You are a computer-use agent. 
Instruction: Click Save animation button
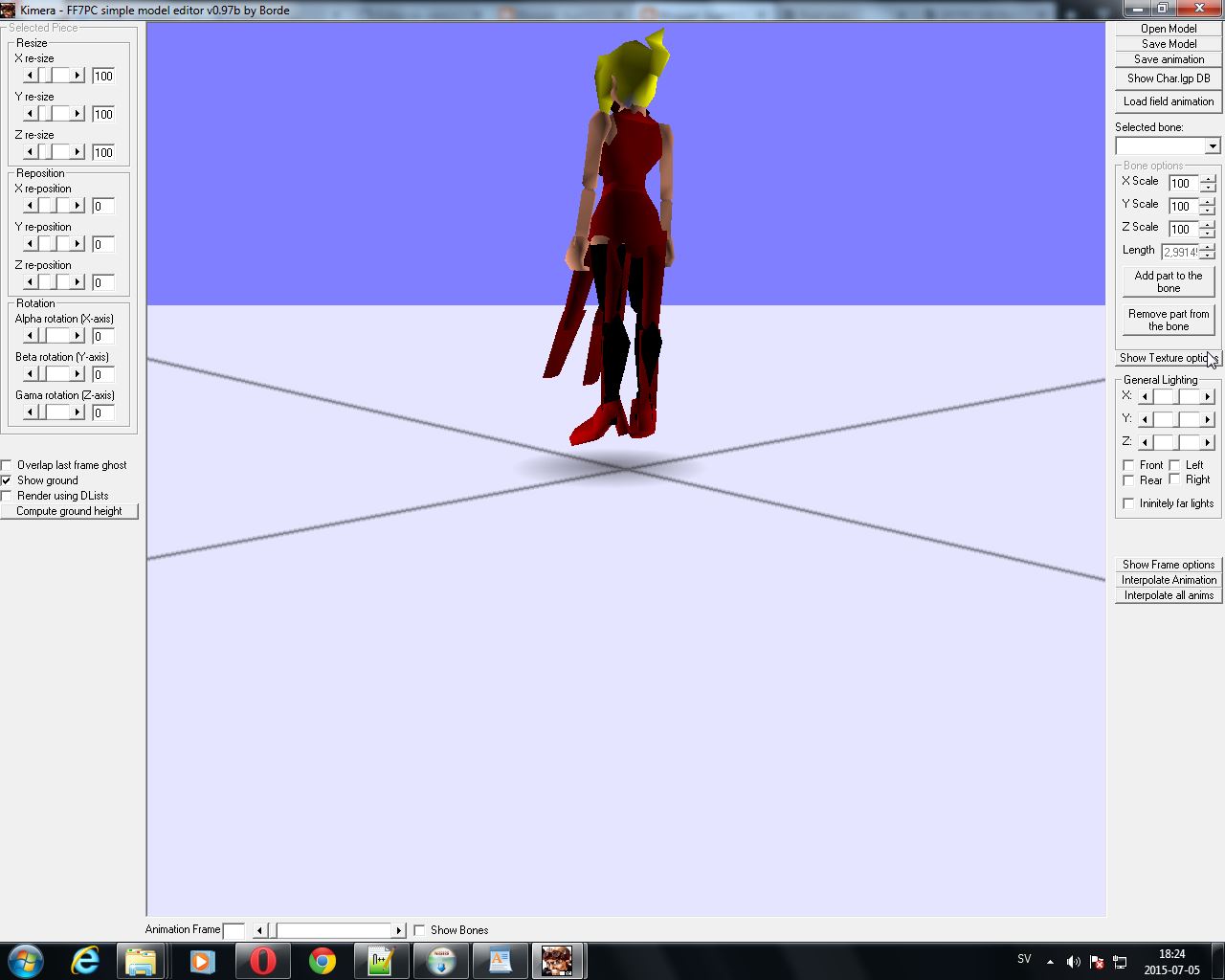click(x=1169, y=59)
